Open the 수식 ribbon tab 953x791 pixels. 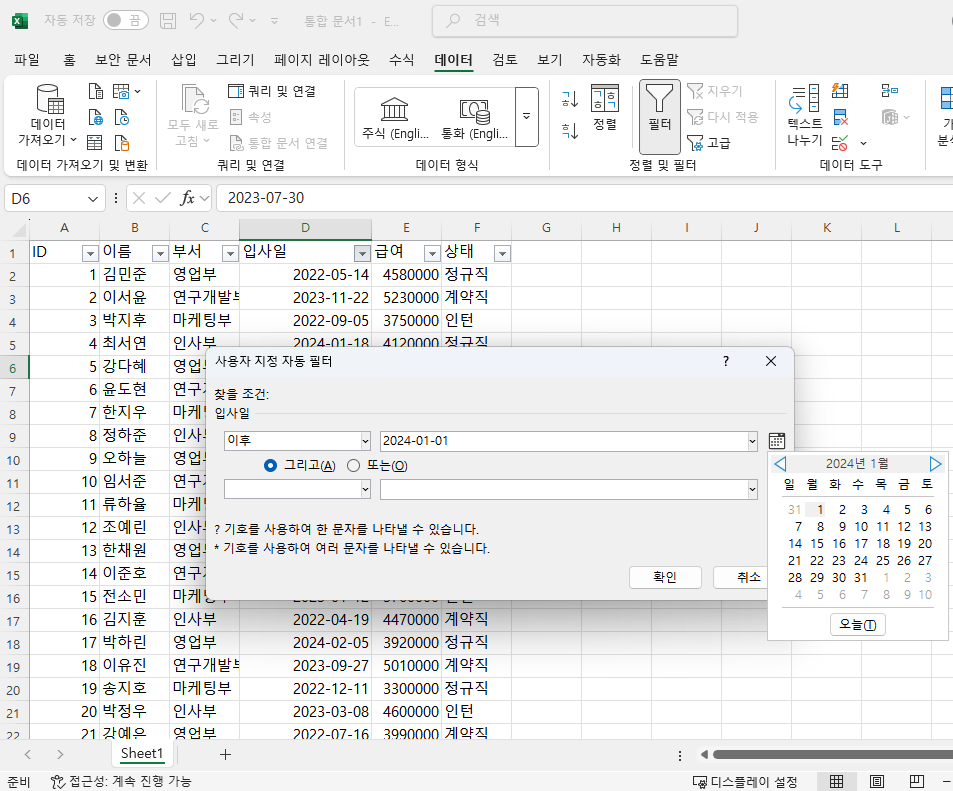coord(400,59)
